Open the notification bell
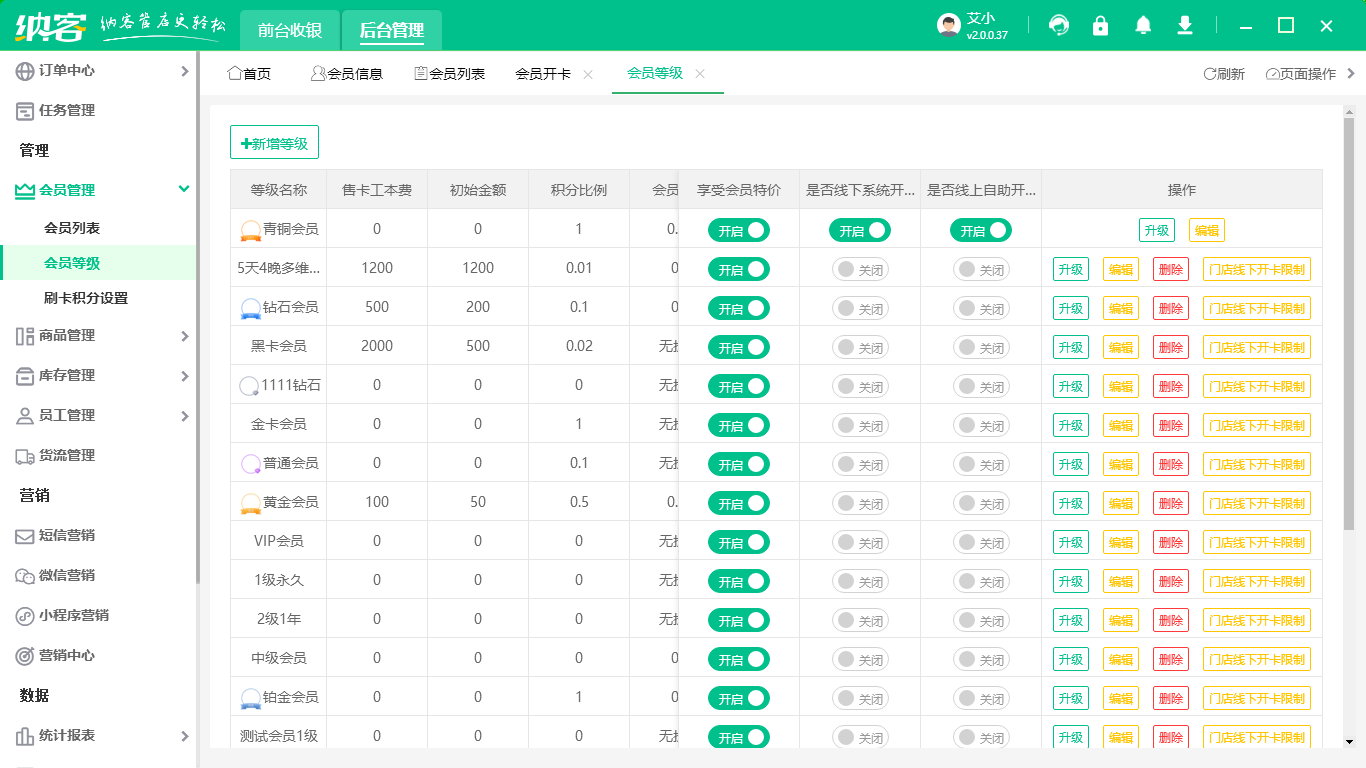Screen dimensions: 1366x768 pyautogui.click(x=1143, y=26)
